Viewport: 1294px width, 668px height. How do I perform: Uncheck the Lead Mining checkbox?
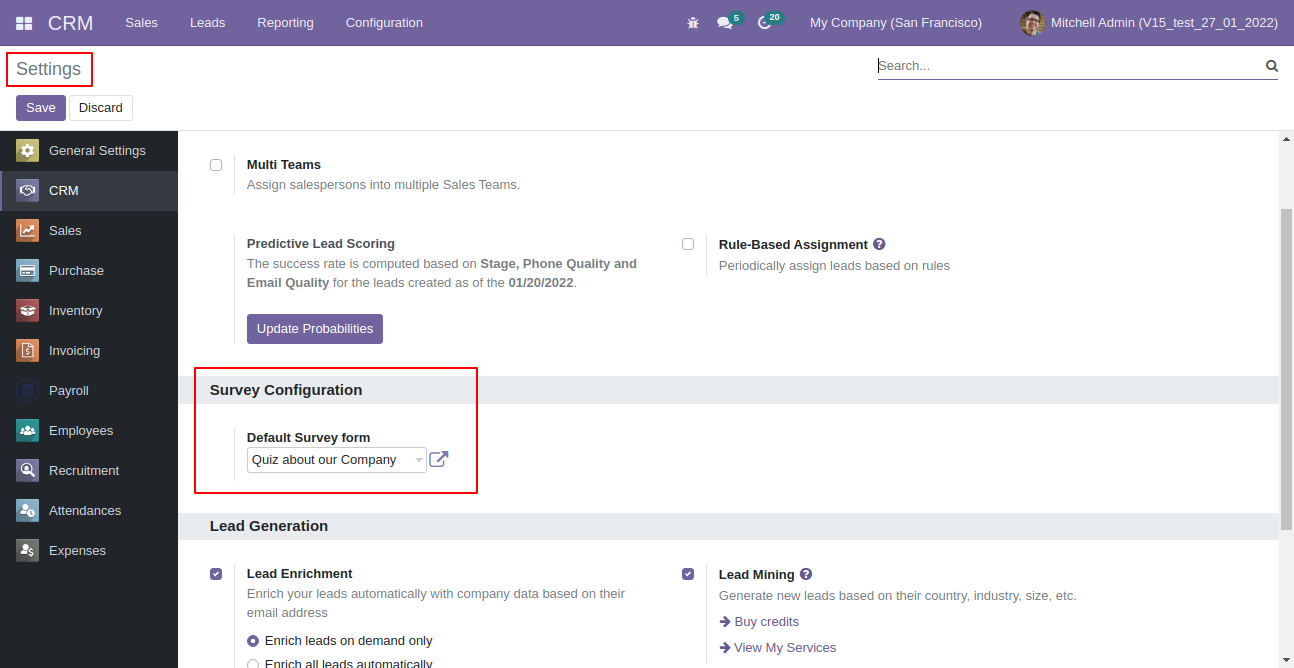click(x=688, y=574)
